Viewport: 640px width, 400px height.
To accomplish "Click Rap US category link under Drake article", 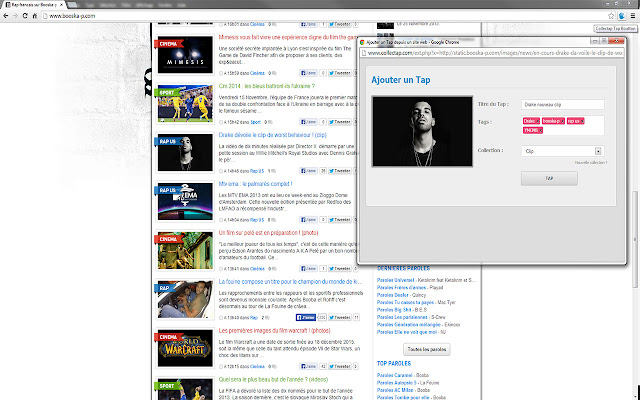I will 257,171.
